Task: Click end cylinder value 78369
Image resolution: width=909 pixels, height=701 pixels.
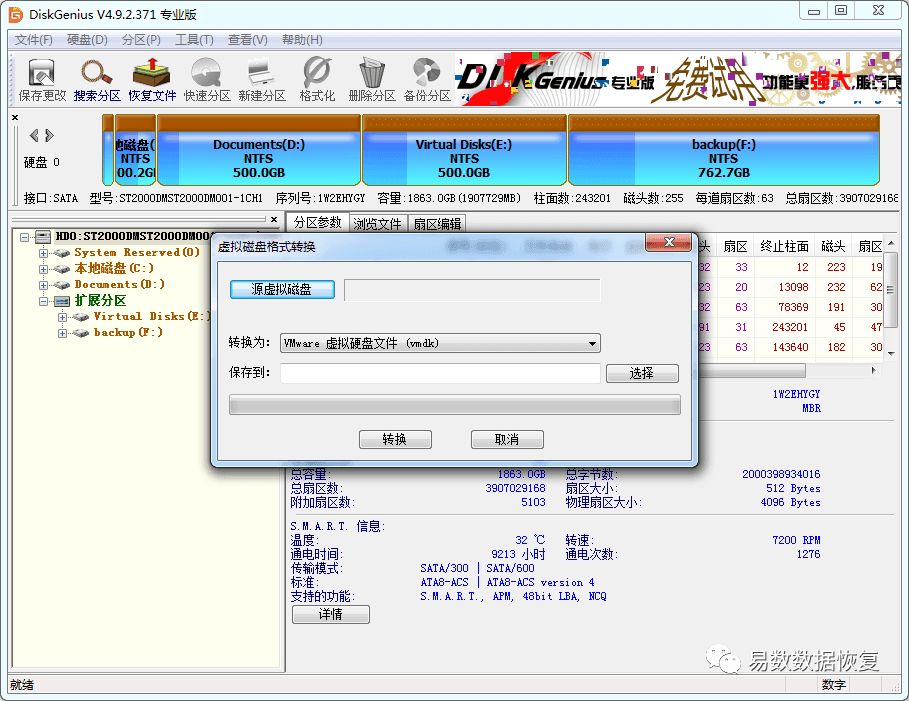Action: tap(793, 307)
